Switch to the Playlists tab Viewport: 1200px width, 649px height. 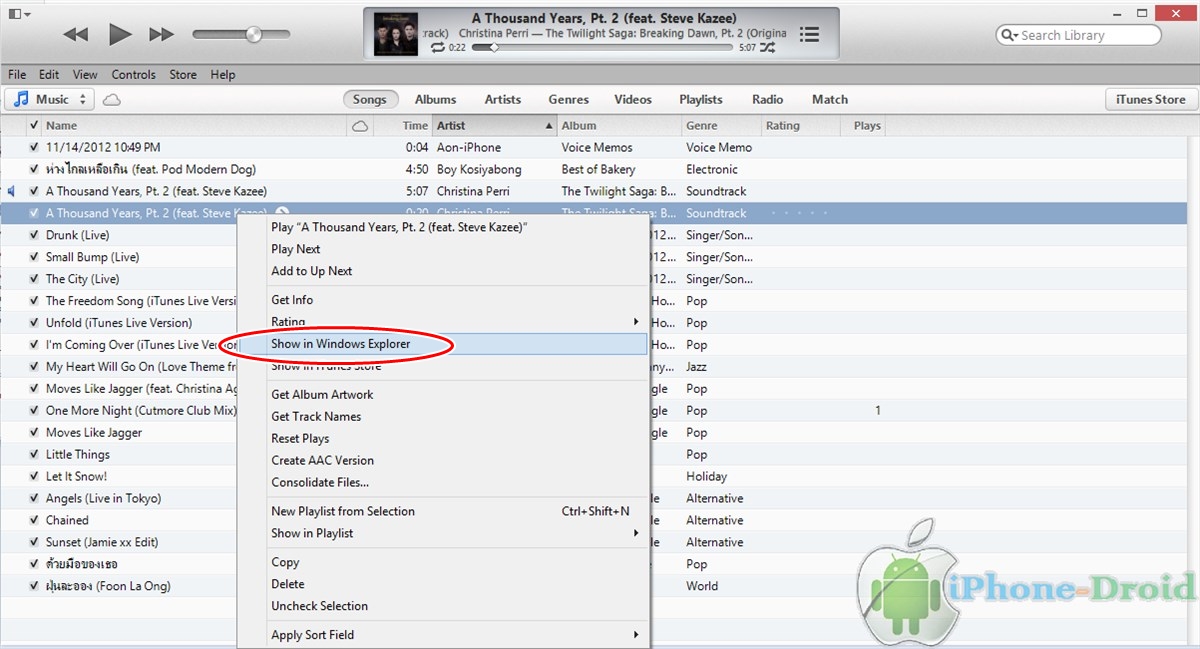701,99
